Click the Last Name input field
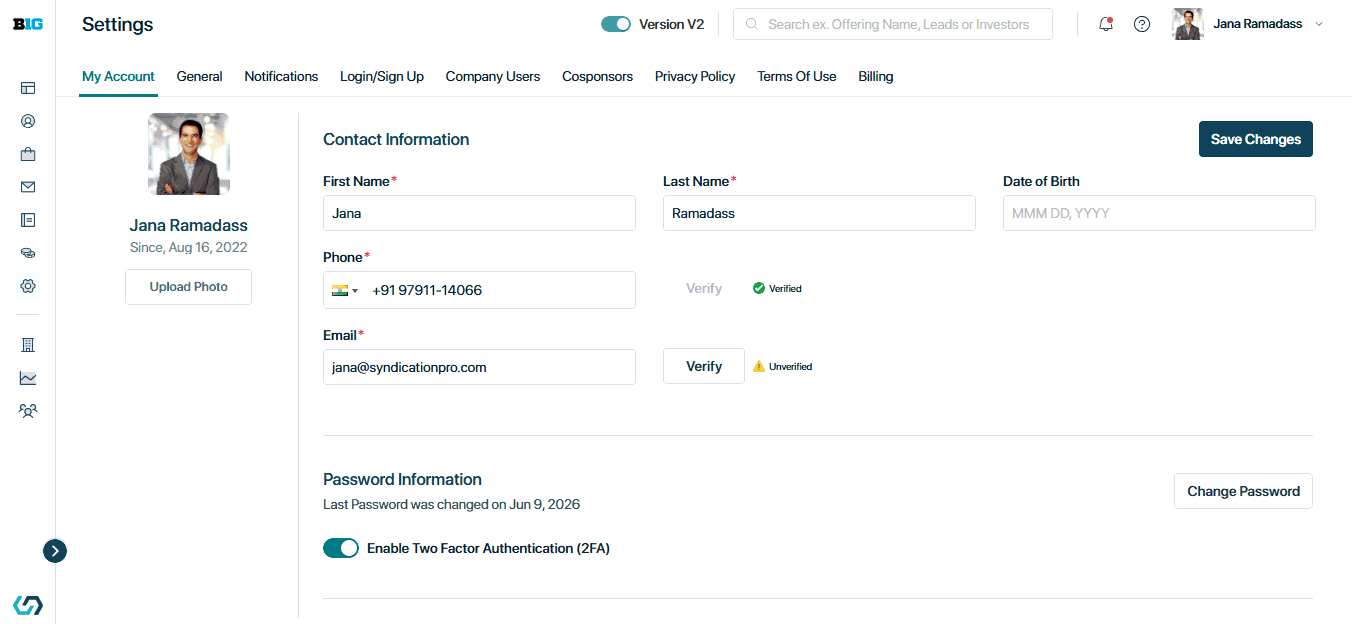 (x=819, y=213)
